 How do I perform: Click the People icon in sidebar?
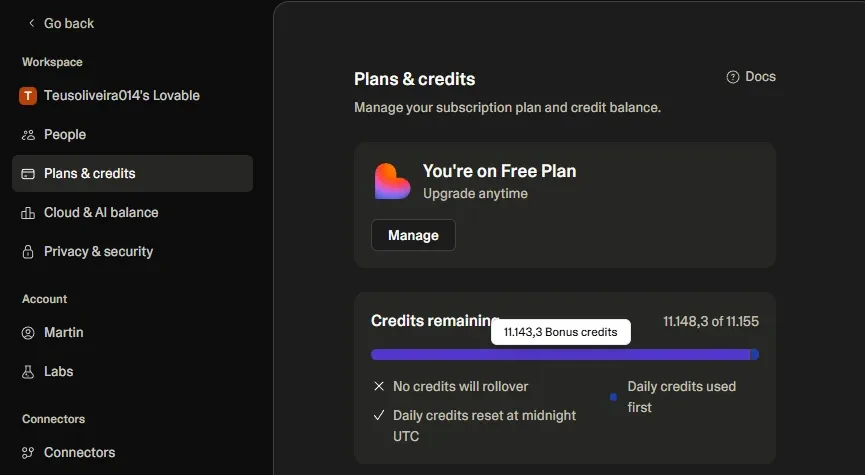28,135
